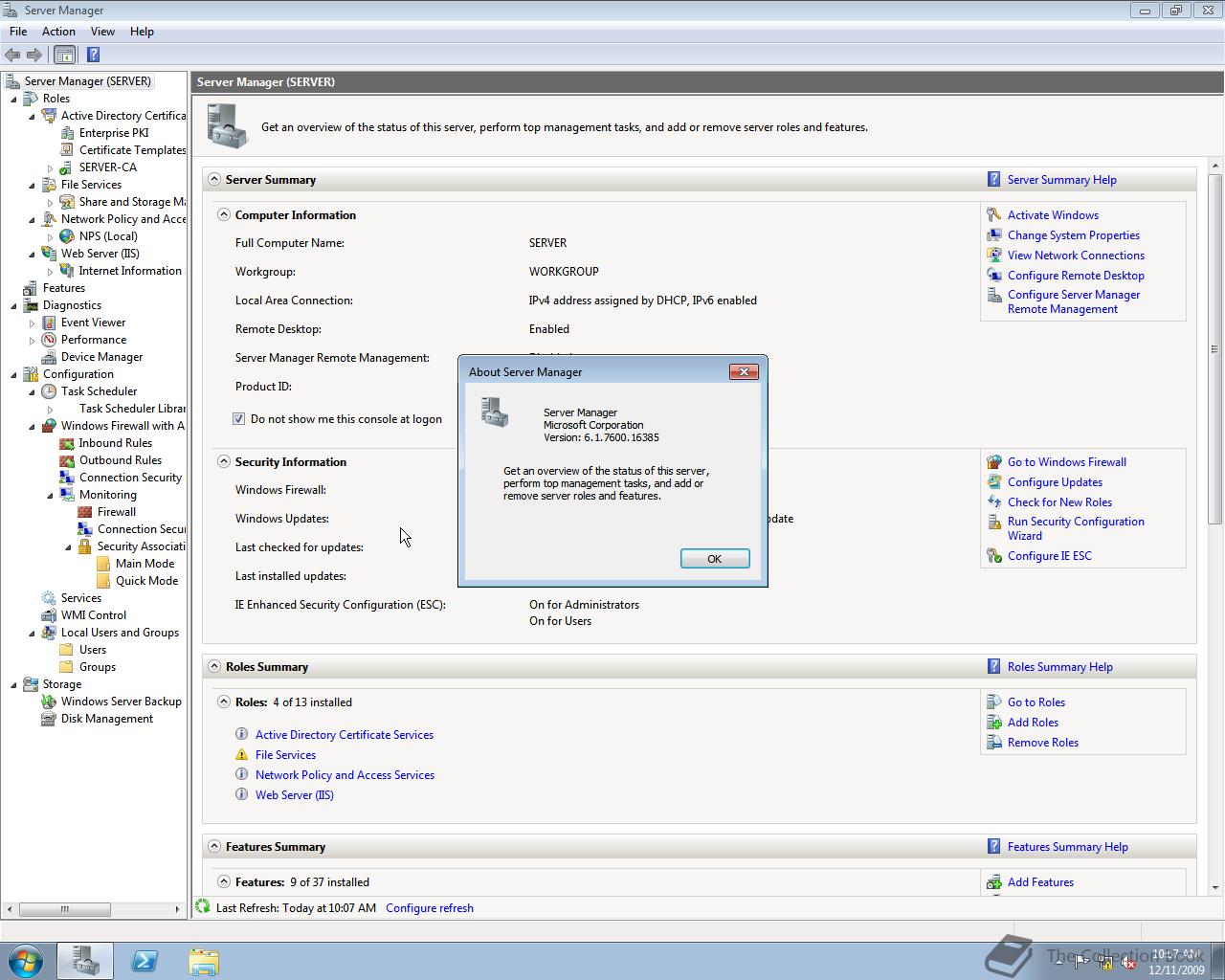Click the toolbar Help icon
The height and width of the screenshot is (980, 1225).
(x=93, y=55)
